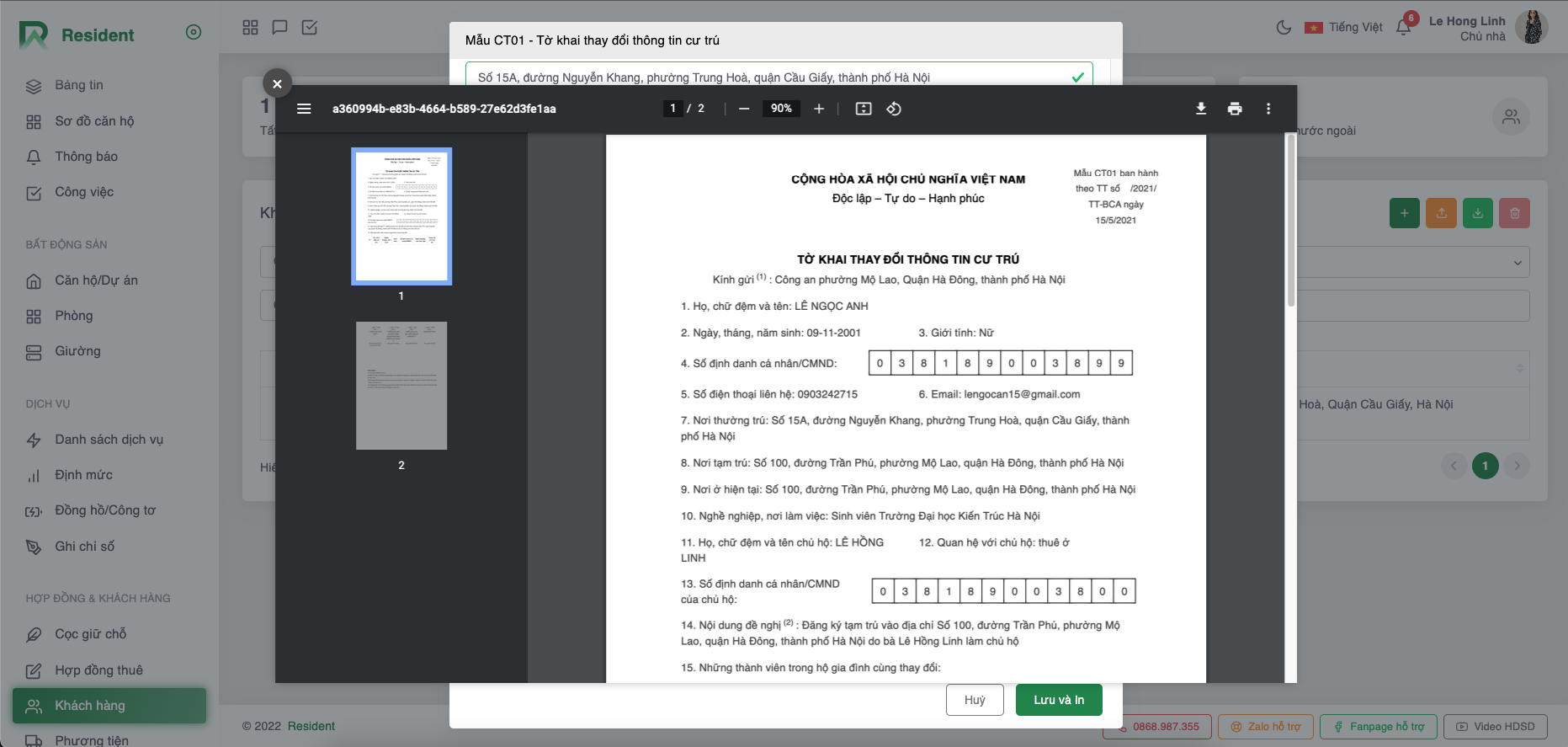
Task: Open the notification bell list
Action: 1403,27
